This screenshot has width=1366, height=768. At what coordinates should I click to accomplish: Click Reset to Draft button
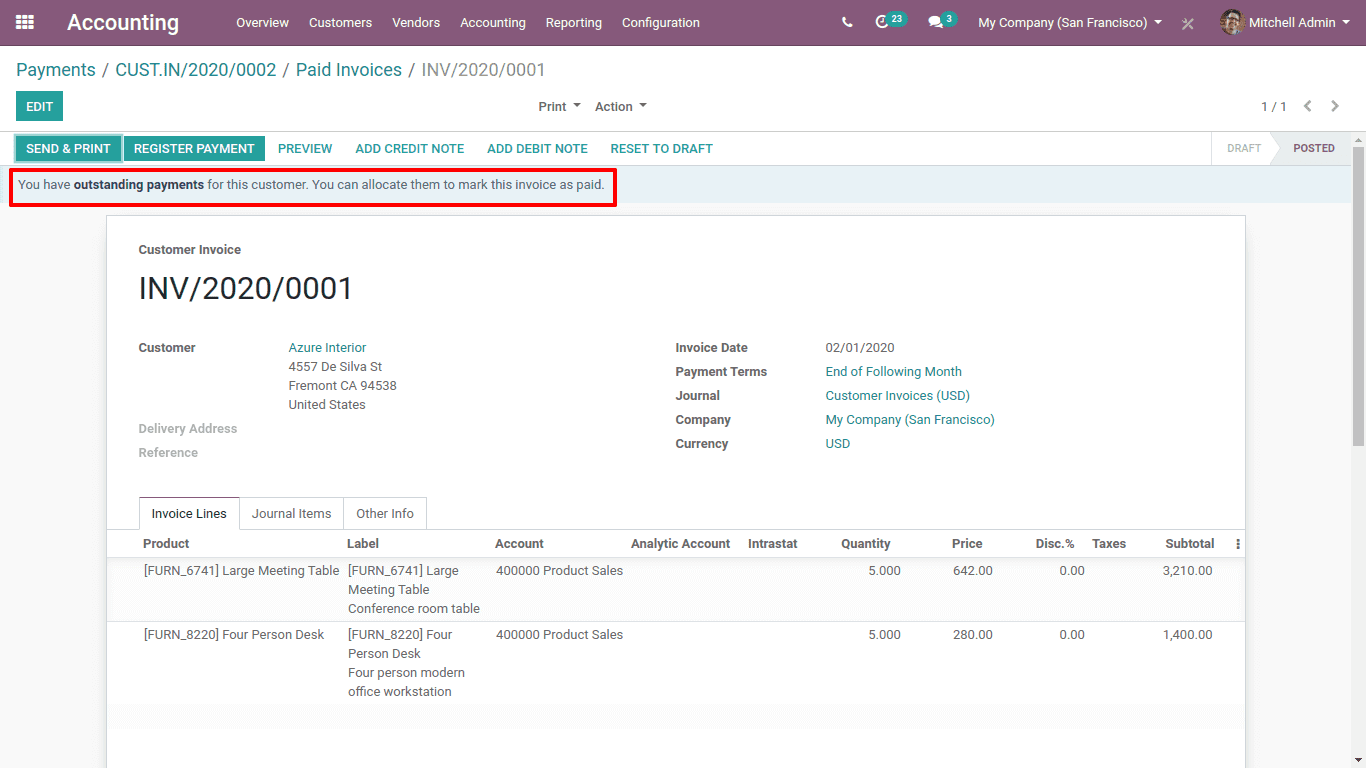(661, 149)
